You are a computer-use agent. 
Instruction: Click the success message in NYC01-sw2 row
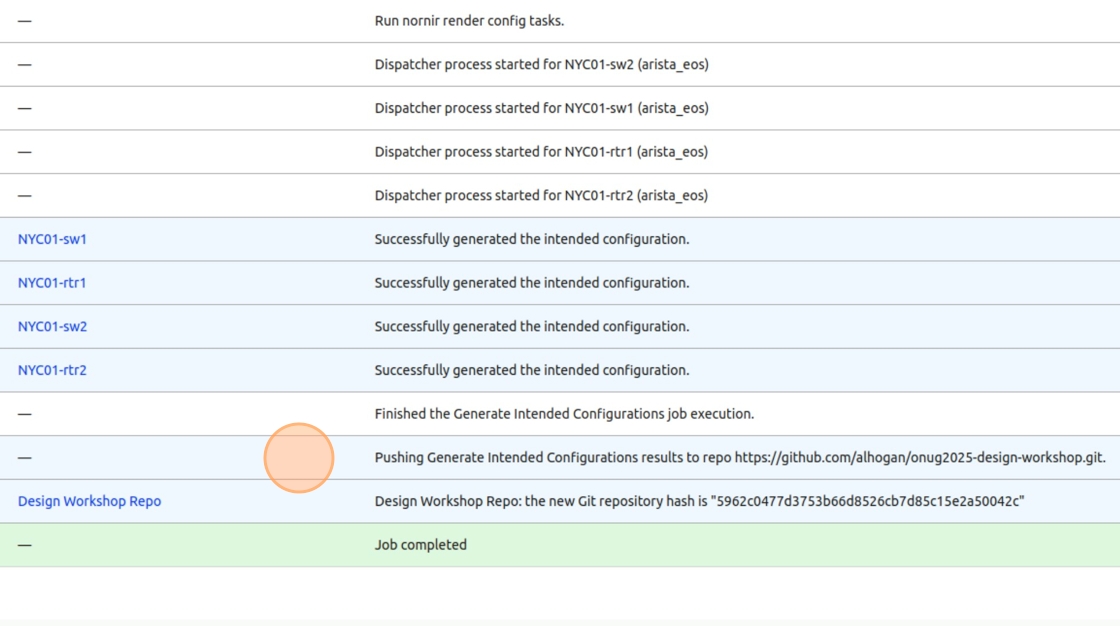tap(531, 327)
